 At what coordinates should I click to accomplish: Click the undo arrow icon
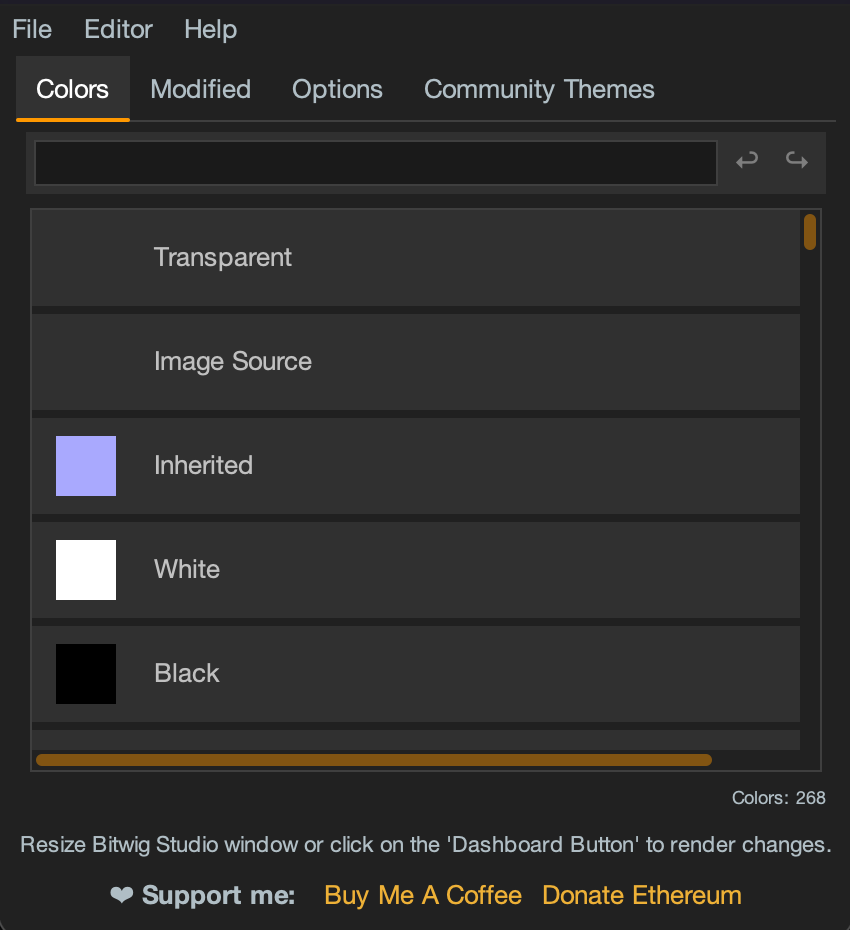[747, 161]
